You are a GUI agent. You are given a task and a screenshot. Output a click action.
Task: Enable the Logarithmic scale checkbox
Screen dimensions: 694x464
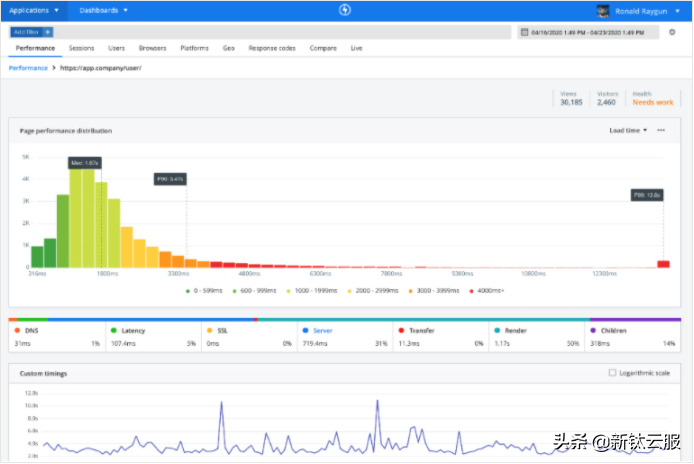point(612,373)
